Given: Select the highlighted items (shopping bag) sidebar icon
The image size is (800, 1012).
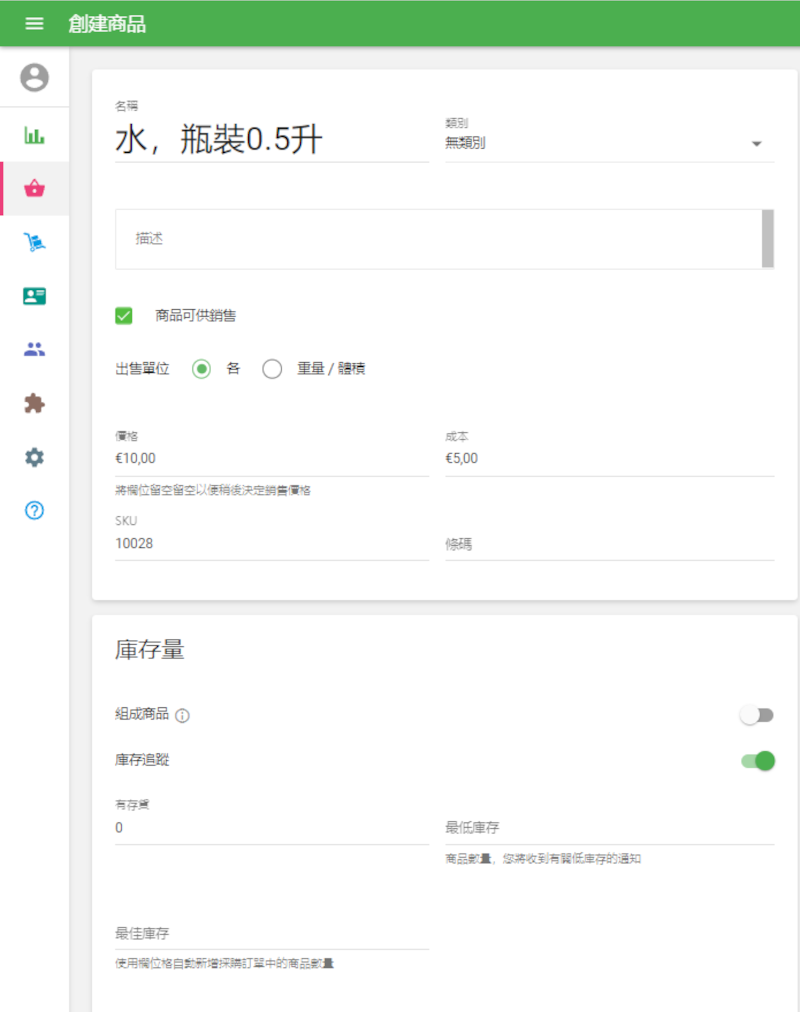Looking at the screenshot, I should (x=33, y=188).
